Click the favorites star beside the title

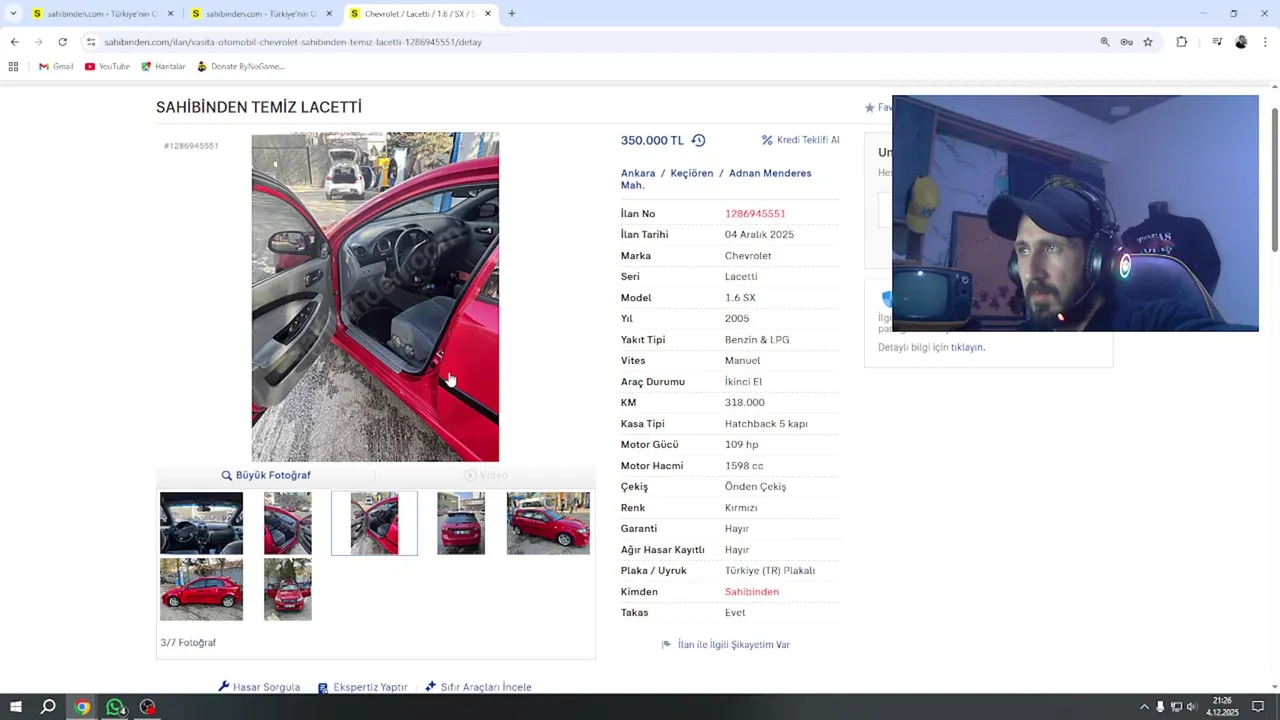[870, 107]
